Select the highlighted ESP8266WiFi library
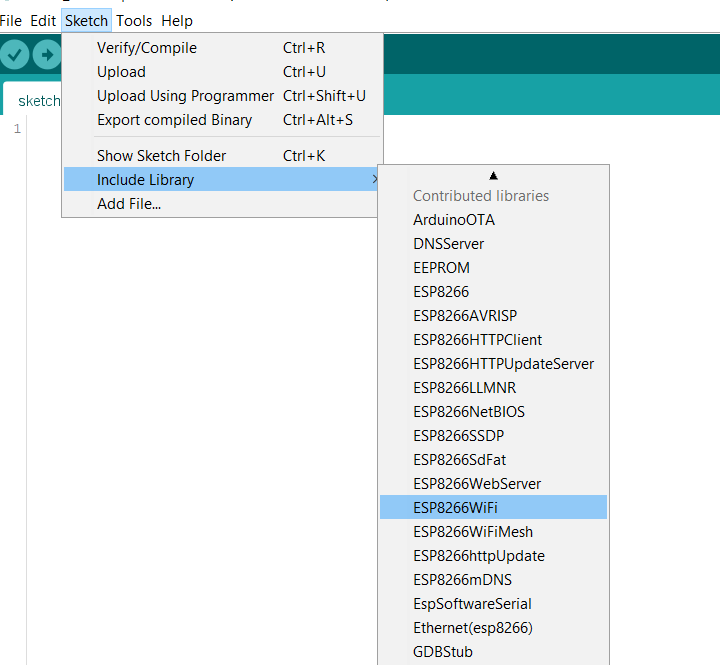 pos(494,507)
